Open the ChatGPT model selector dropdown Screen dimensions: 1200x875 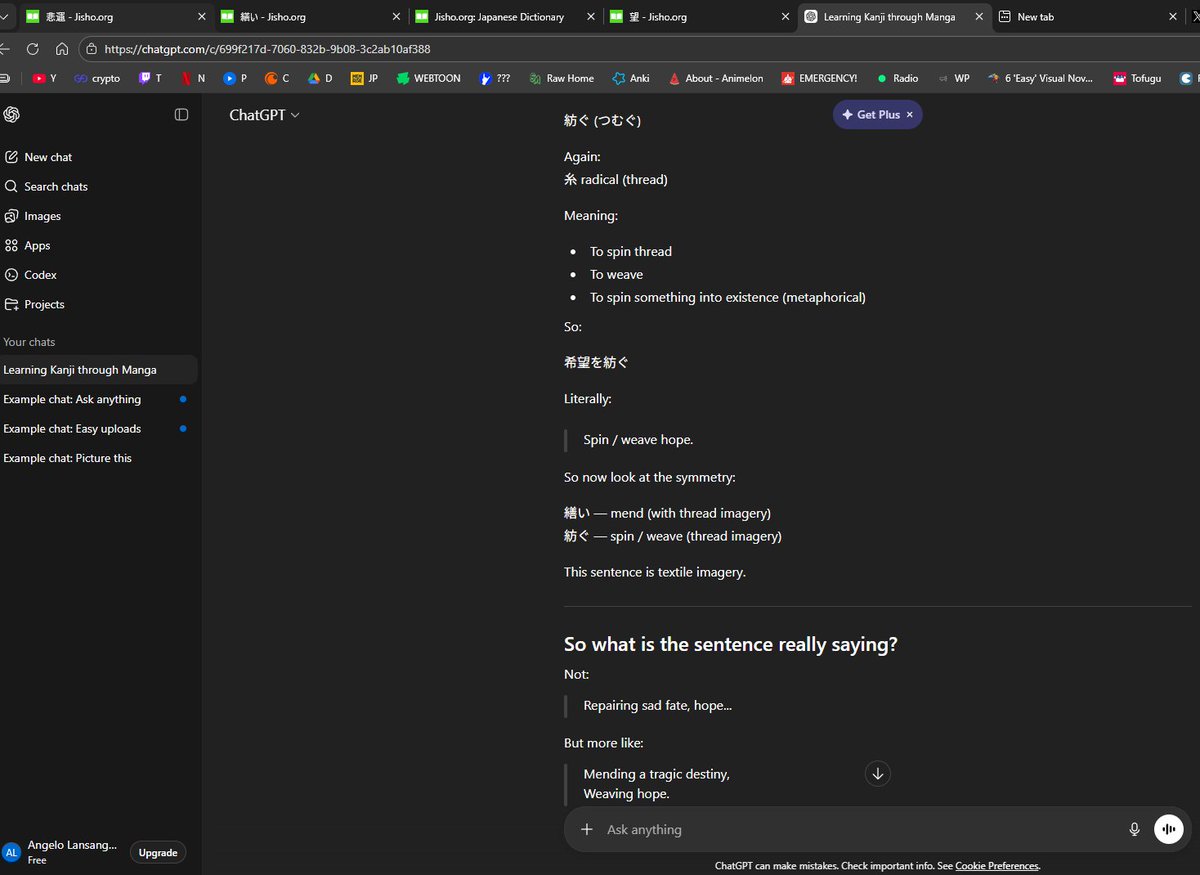tap(264, 115)
